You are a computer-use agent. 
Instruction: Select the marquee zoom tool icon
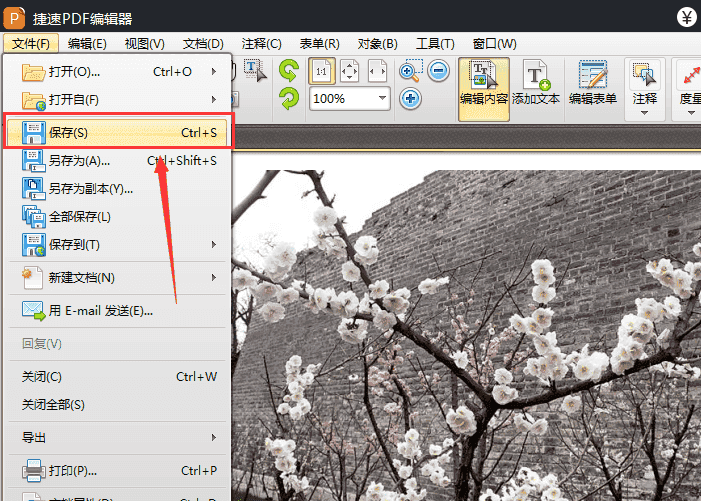coord(410,71)
